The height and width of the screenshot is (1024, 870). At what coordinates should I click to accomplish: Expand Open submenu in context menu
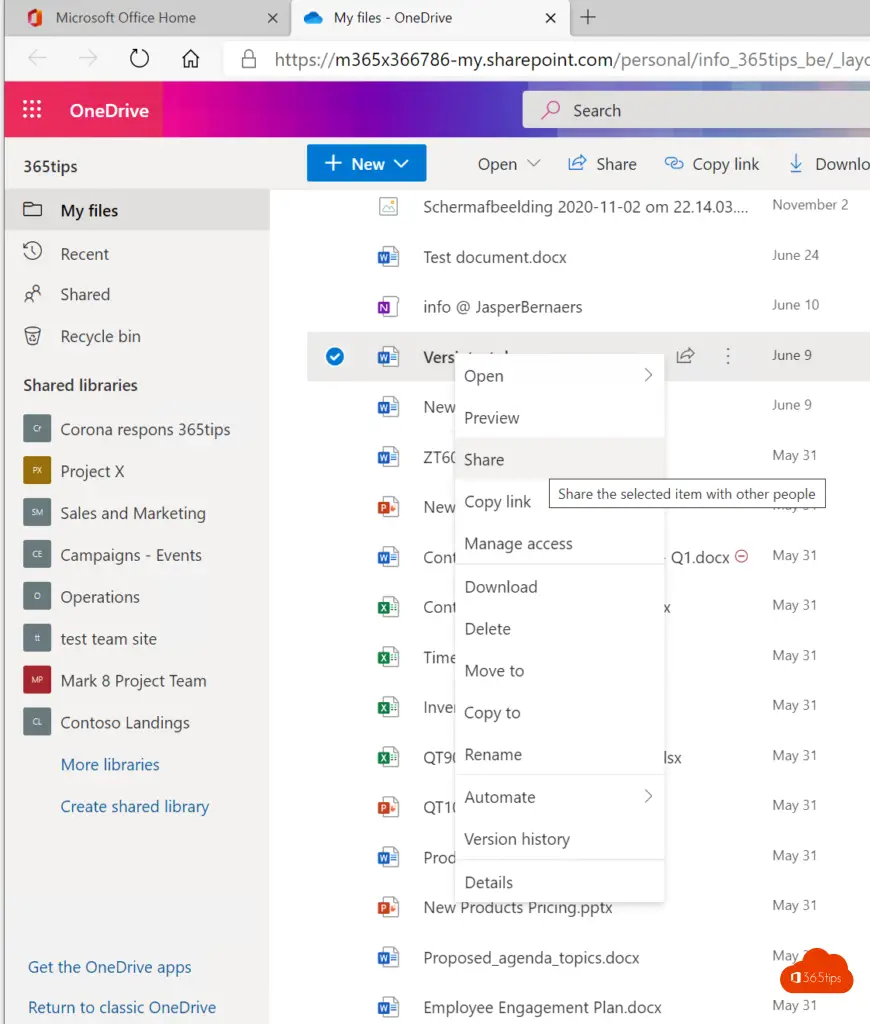coord(648,375)
